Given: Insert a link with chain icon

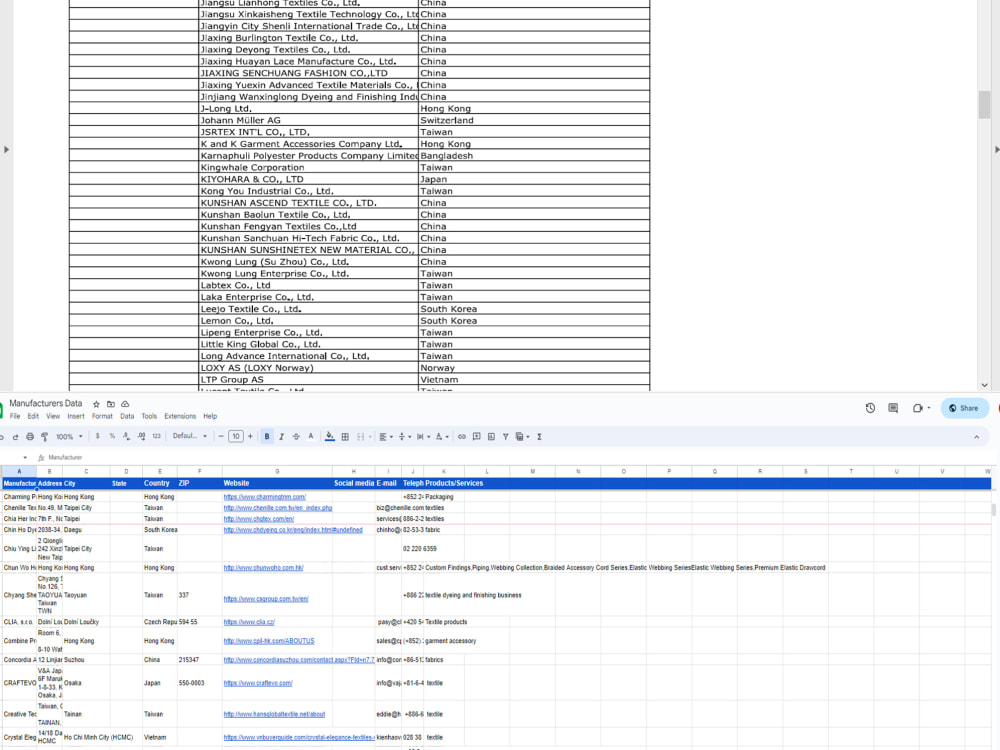Looking at the screenshot, I should [x=462, y=437].
